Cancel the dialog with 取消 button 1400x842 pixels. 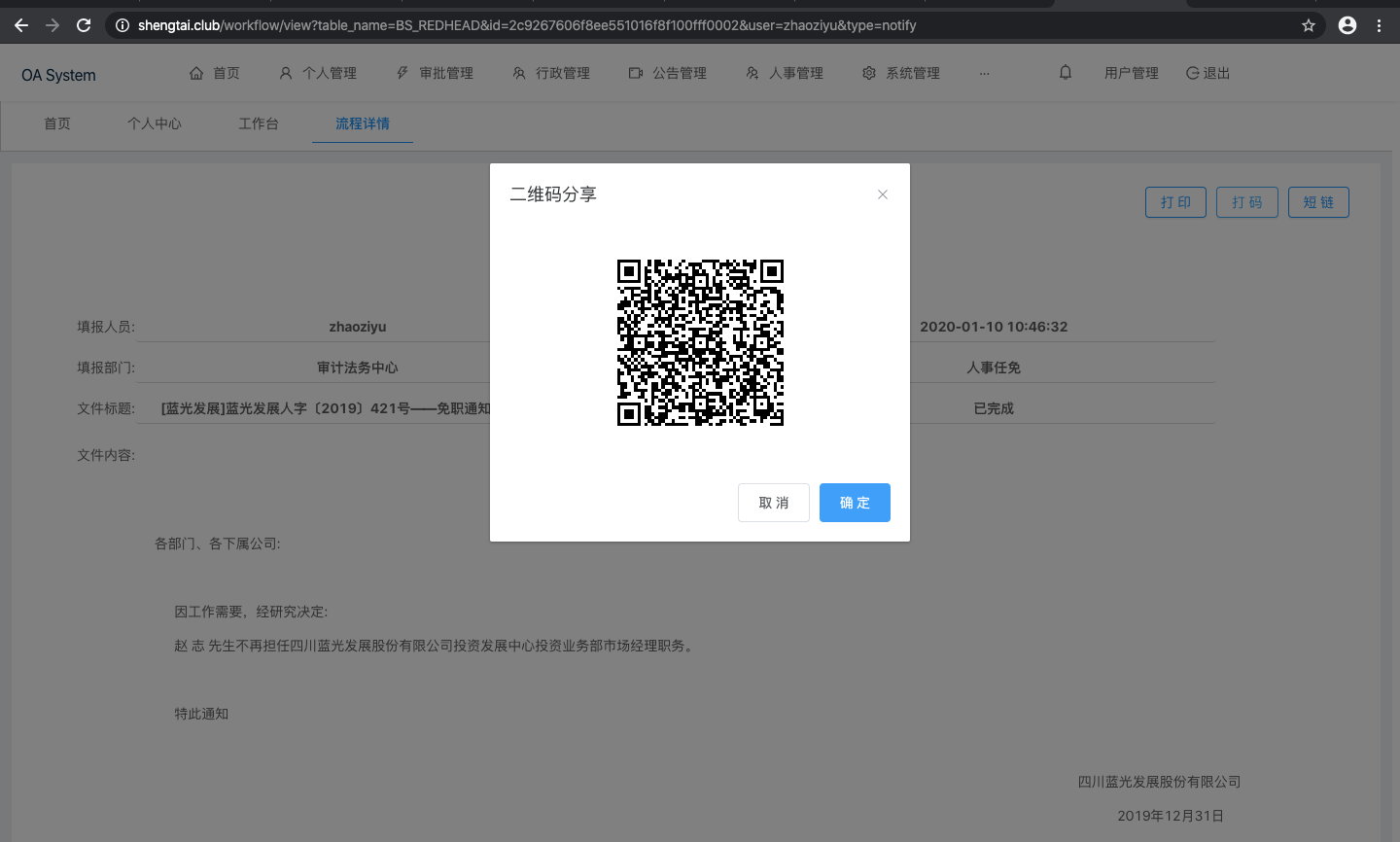774,503
